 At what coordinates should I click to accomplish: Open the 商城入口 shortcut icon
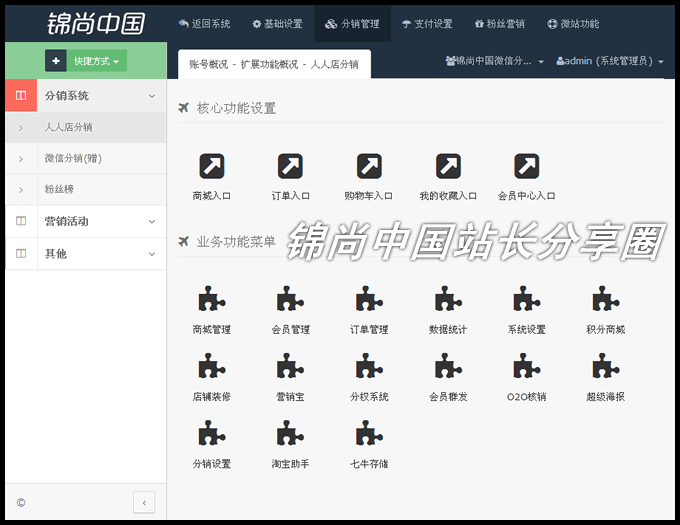click(x=212, y=166)
